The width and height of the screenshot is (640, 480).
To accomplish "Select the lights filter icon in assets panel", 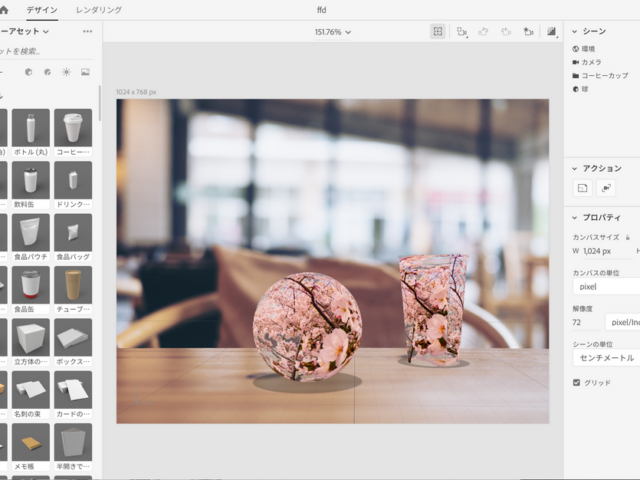I will click(x=66, y=72).
